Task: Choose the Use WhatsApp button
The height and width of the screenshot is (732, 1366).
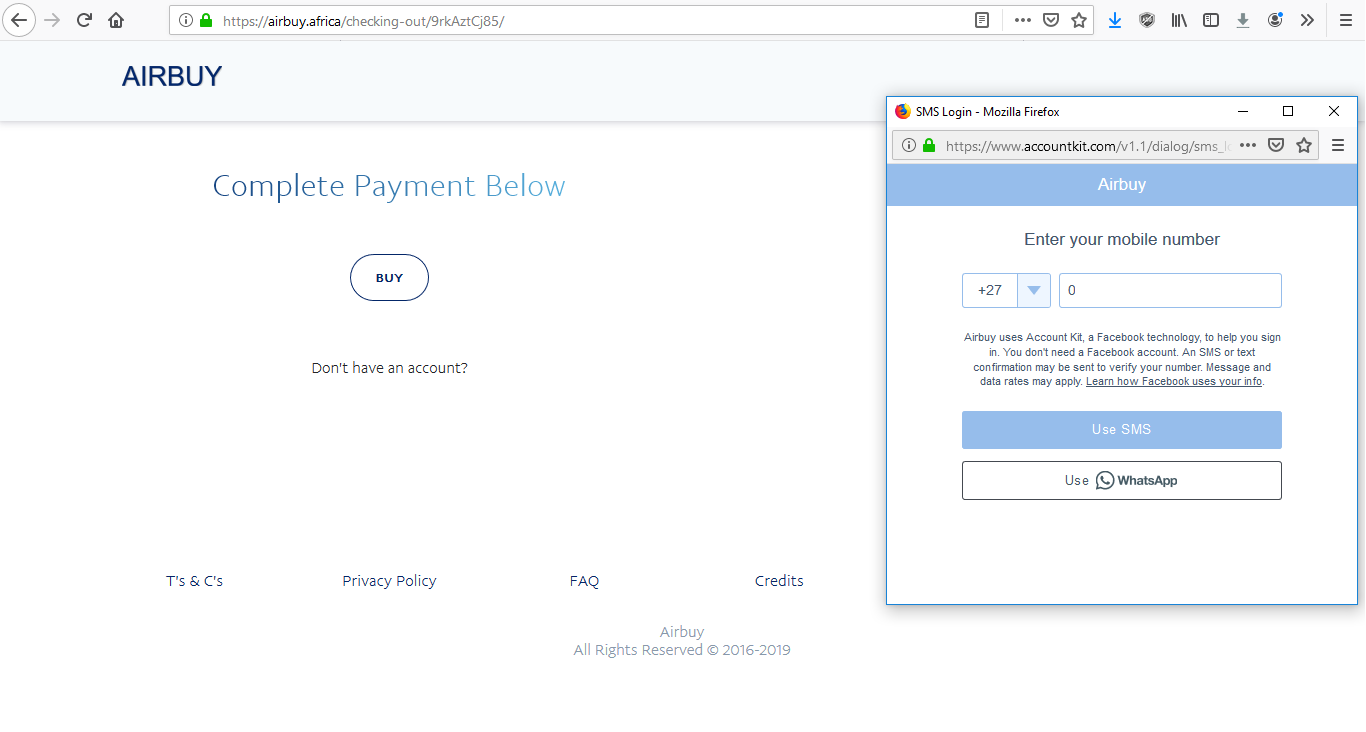Action: tap(1121, 481)
